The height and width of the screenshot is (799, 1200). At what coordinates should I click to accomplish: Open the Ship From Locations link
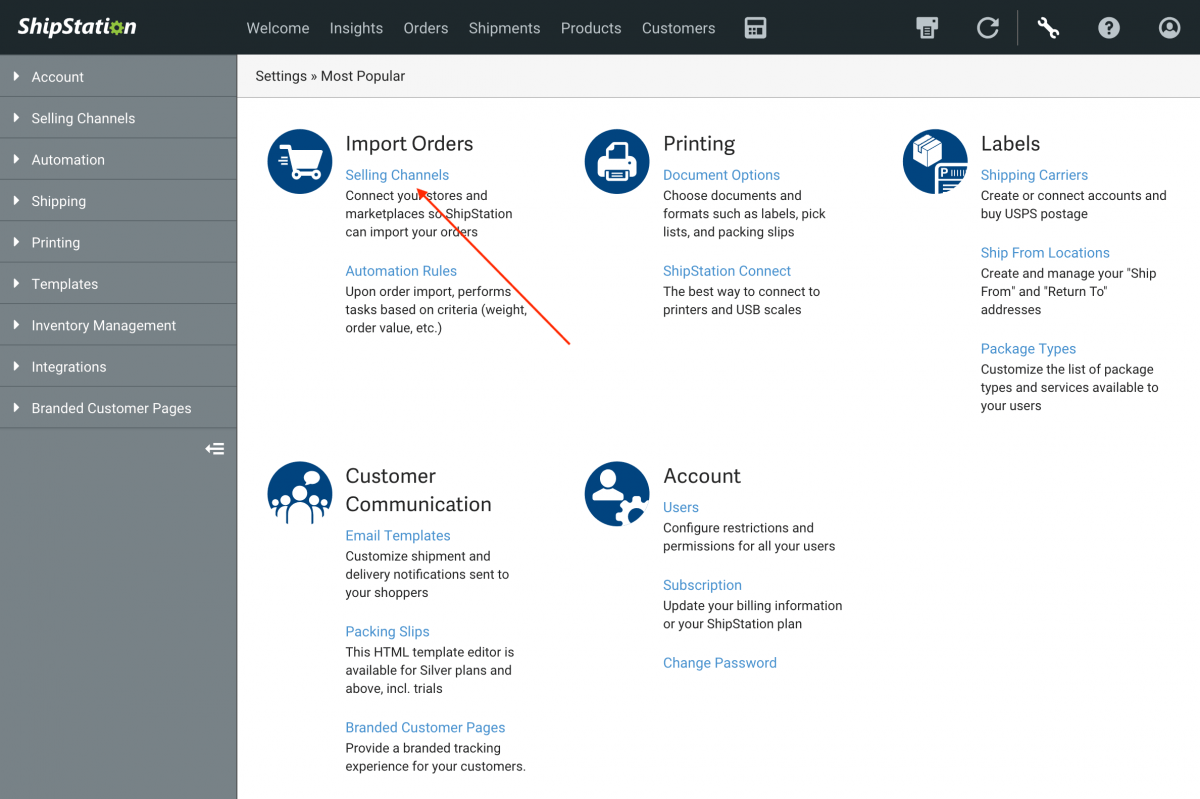[1045, 253]
